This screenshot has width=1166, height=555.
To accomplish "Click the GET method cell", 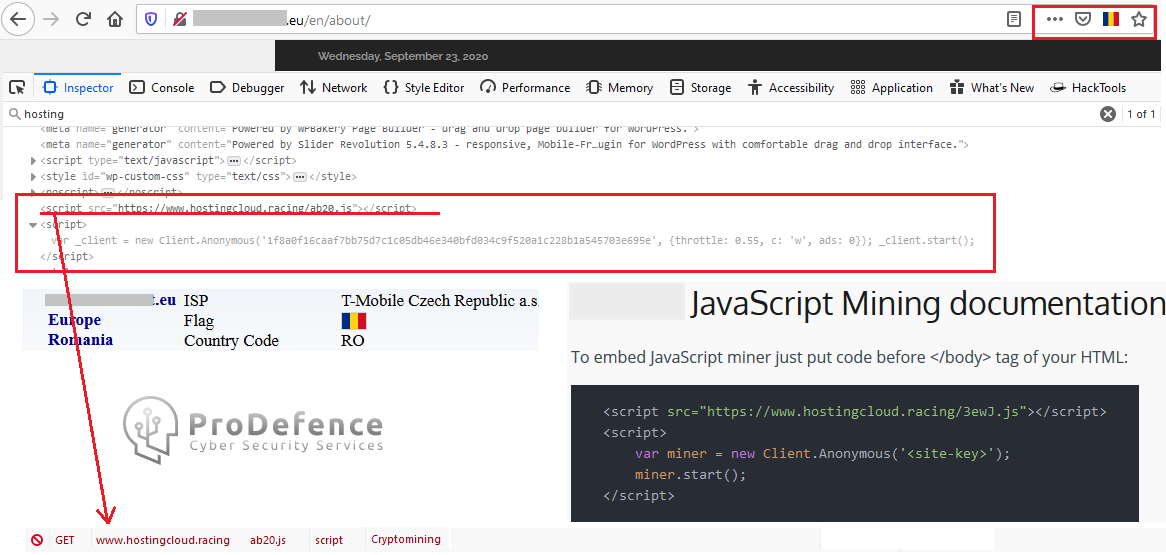I will [x=65, y=540].
